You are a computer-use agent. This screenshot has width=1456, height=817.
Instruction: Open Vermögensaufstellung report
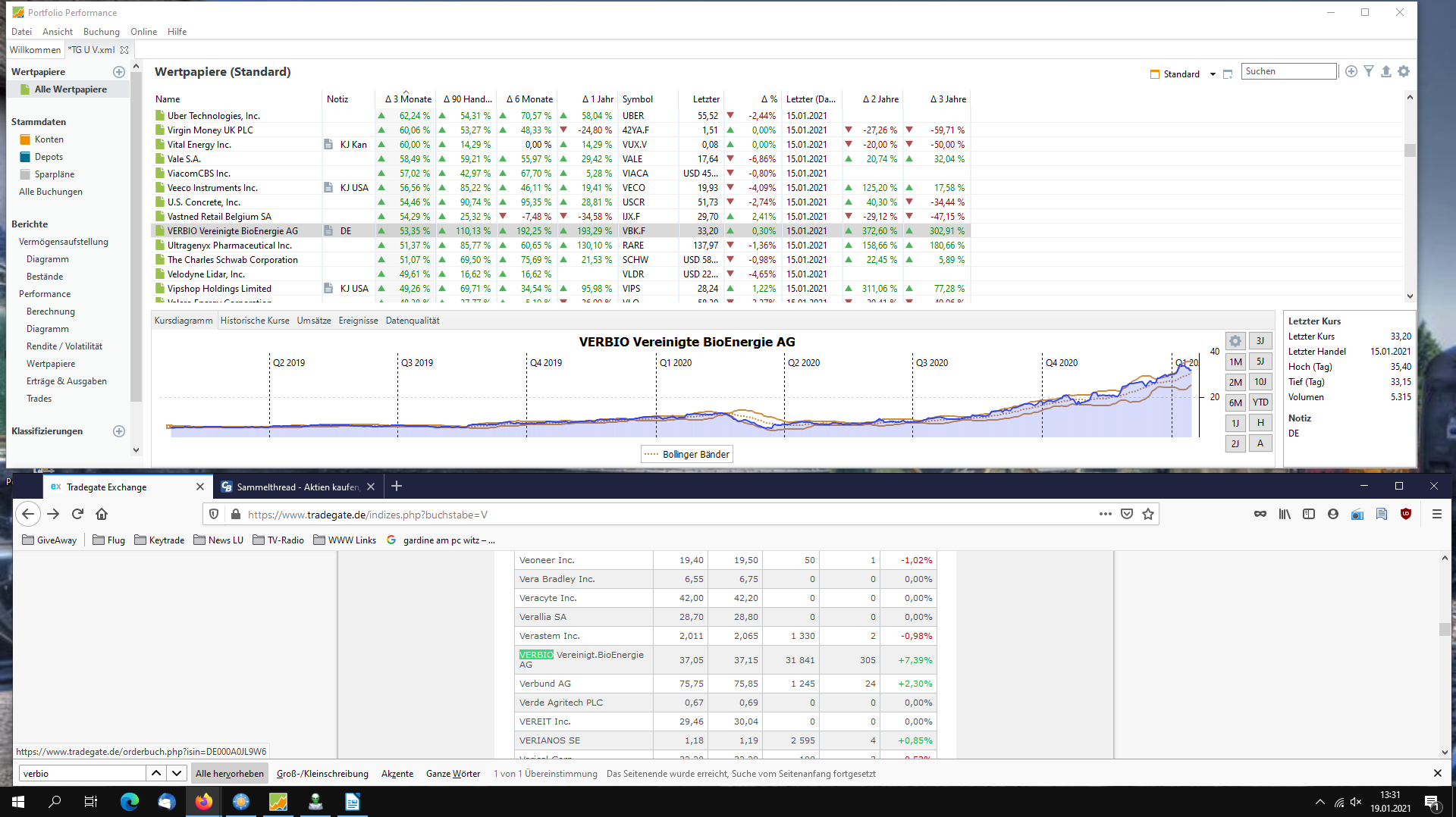[64, 242]
